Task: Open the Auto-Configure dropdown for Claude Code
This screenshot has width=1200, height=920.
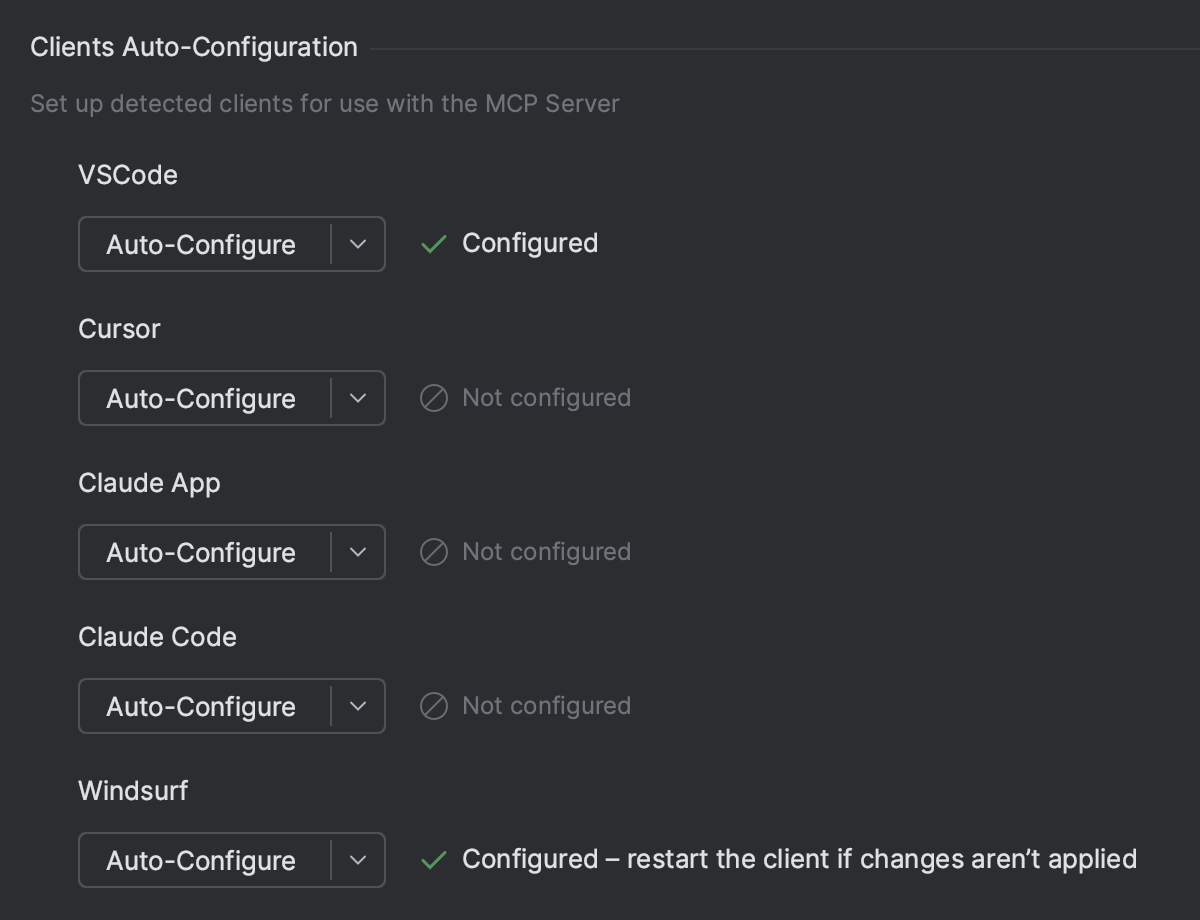Action: tap(358, 706)
